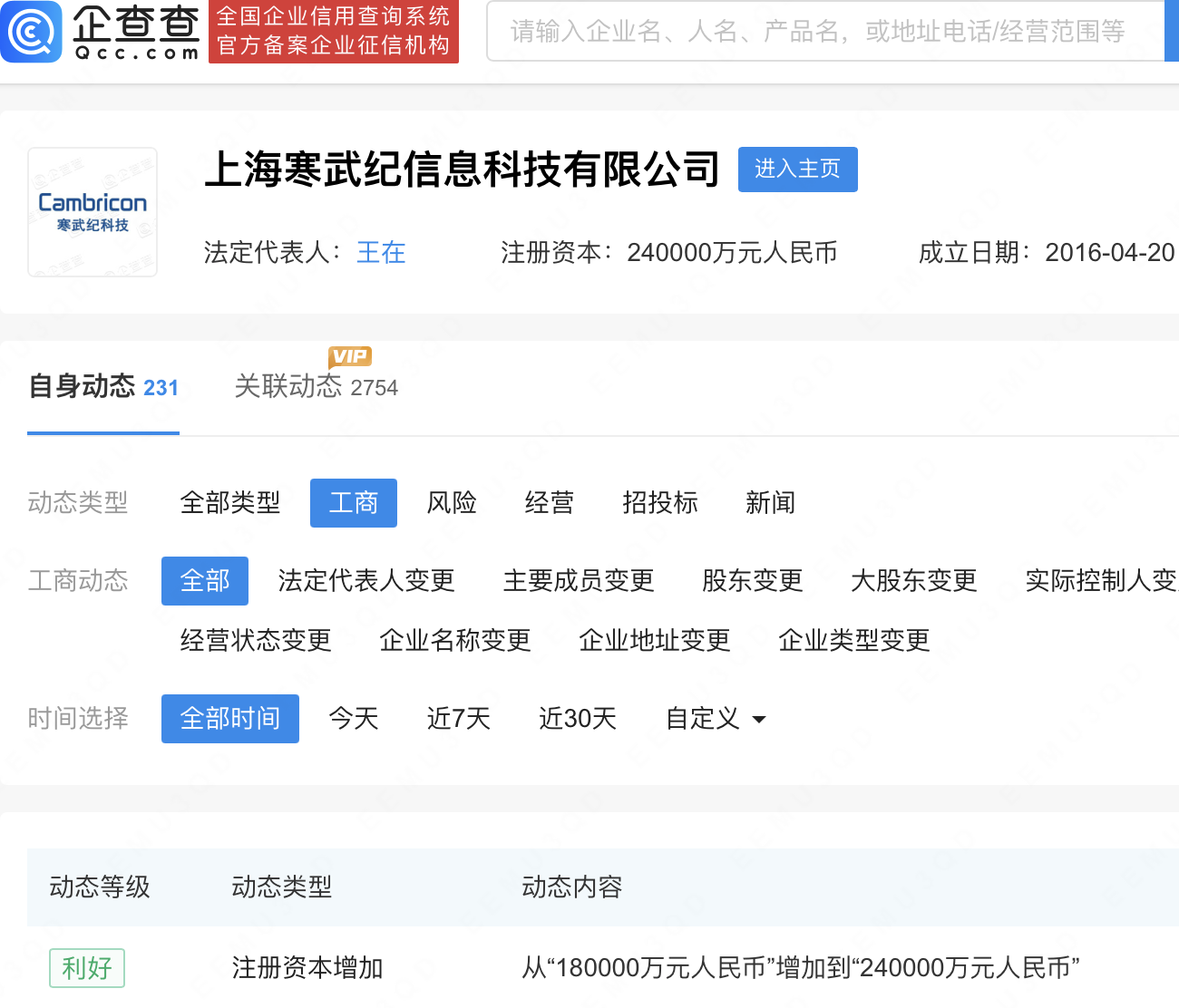
Task: Select the 工商 type filter
Action: 354,503
